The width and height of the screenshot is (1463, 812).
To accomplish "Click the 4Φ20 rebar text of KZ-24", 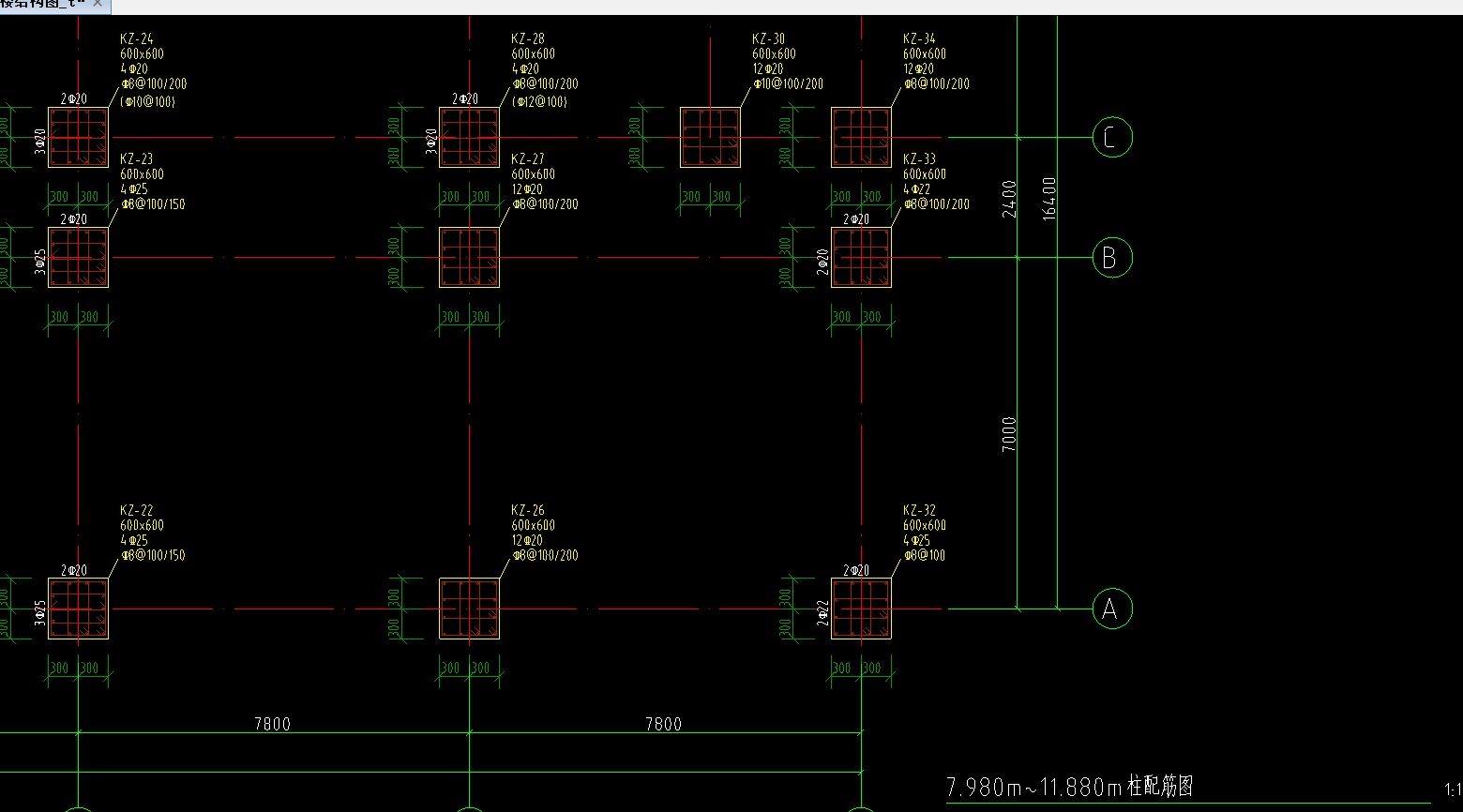I will click(x=134, y=69).
